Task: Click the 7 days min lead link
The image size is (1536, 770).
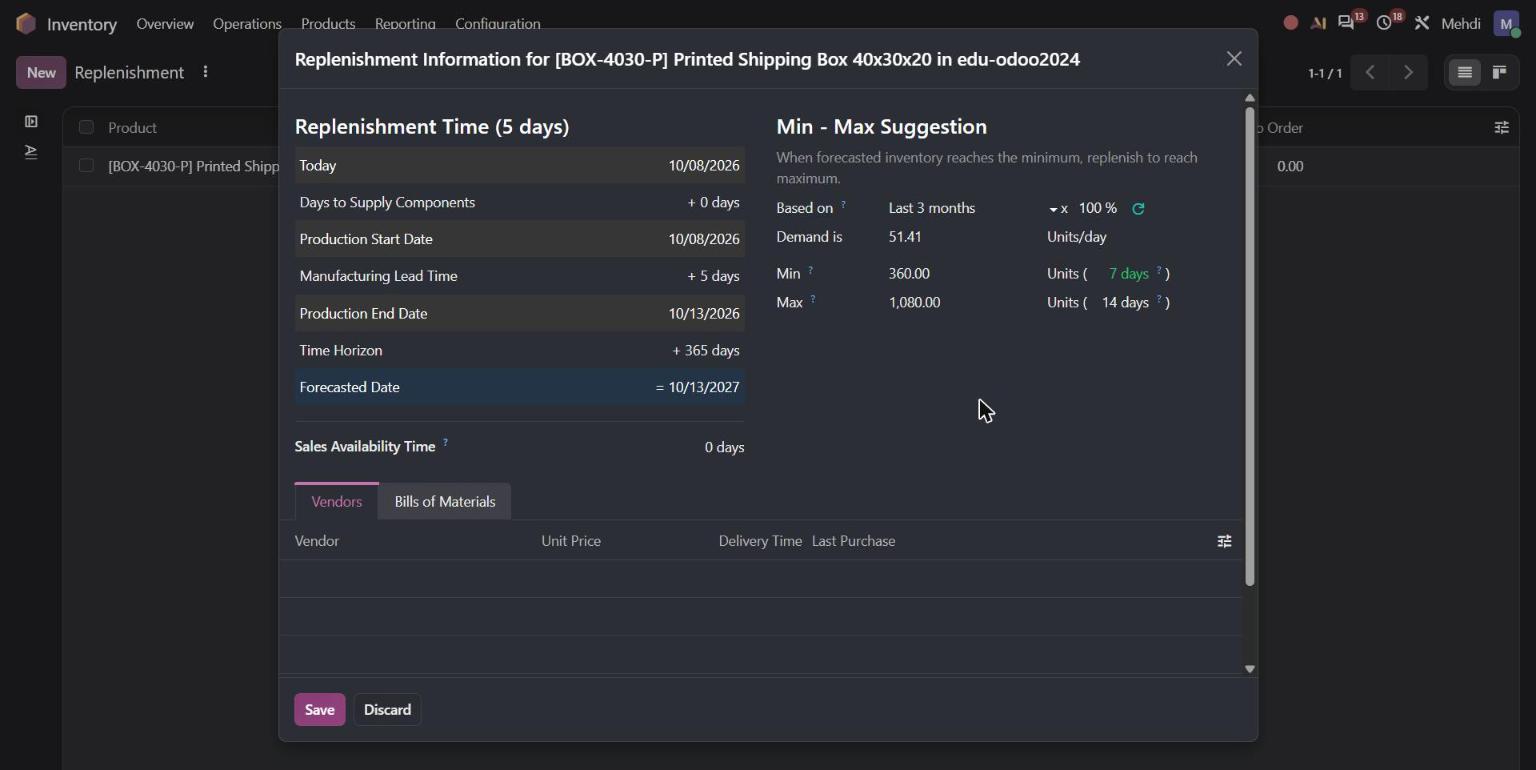Action: click(1129, 273)
